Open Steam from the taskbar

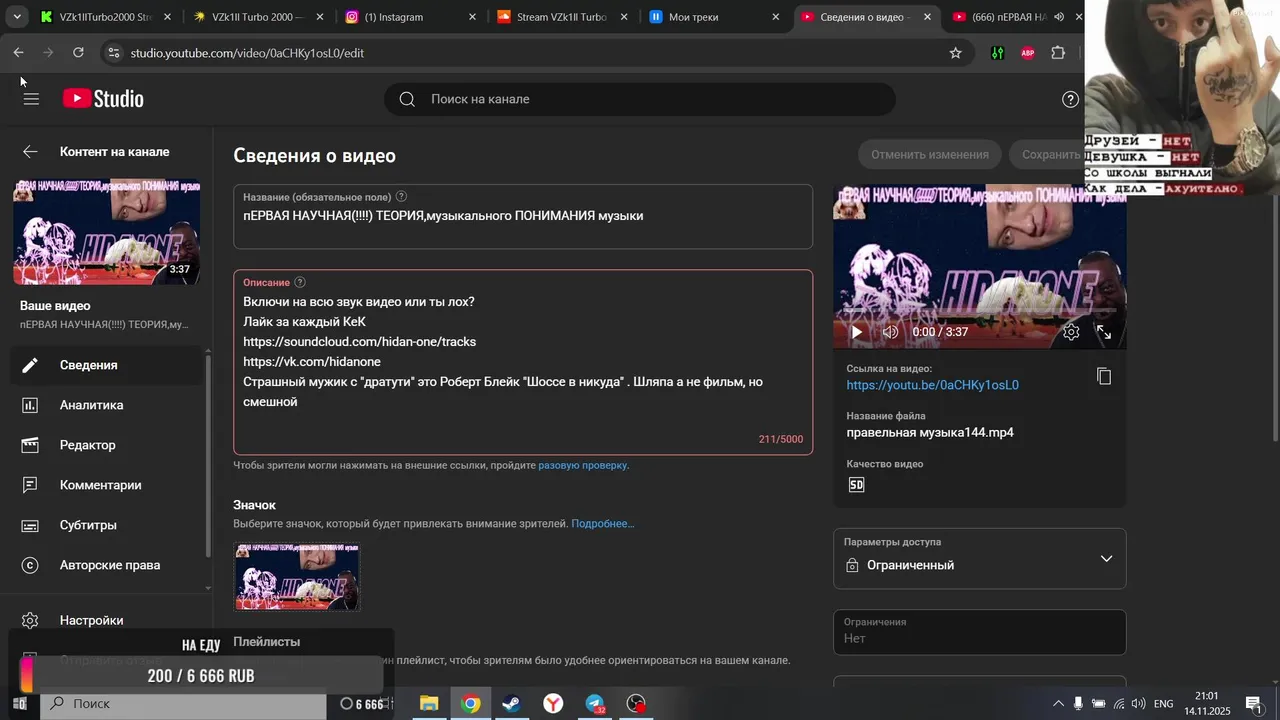(x=511, y=704)
